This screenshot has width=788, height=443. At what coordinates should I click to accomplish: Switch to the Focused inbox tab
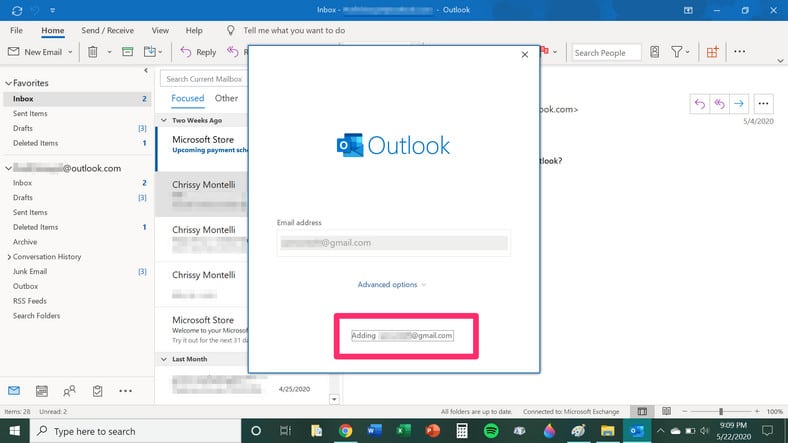187,98
